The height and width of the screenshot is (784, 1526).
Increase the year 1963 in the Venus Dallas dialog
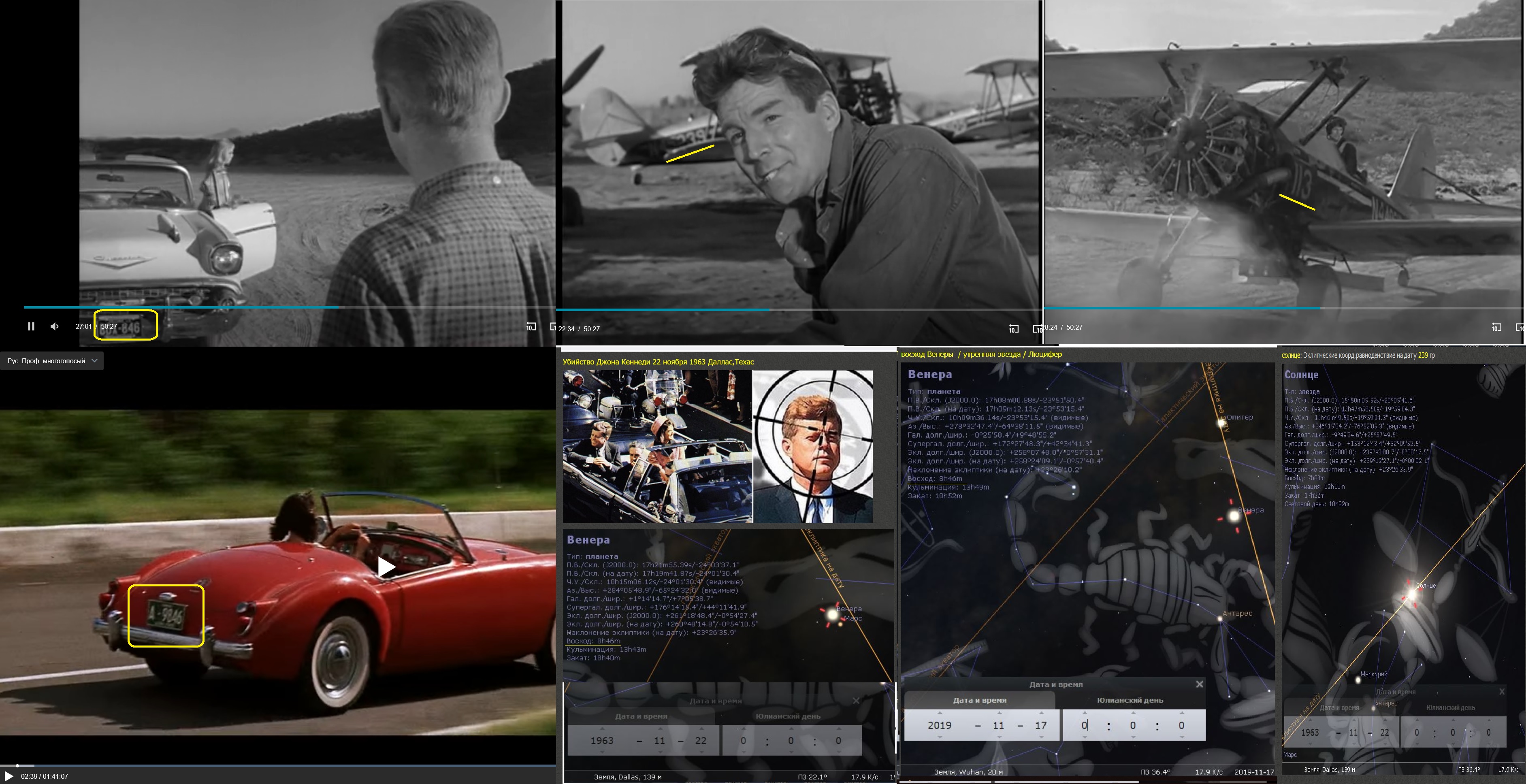602,729
